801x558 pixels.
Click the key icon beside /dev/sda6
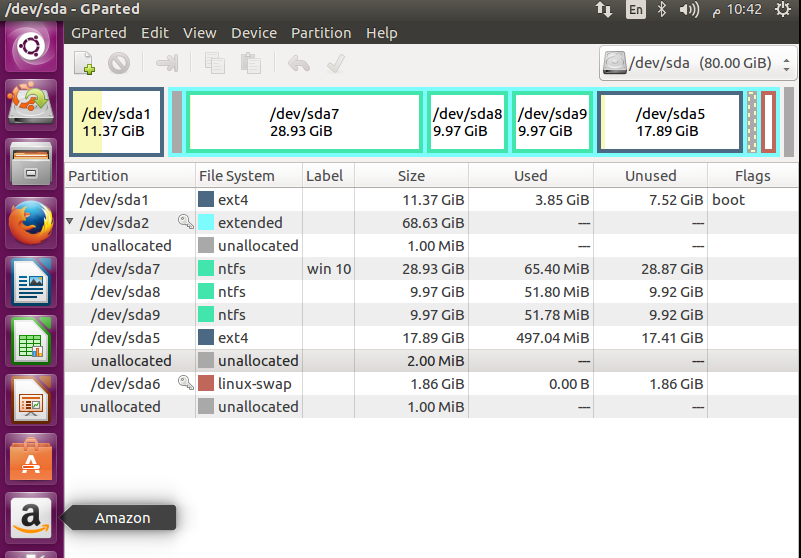click(x=185, y=383)
